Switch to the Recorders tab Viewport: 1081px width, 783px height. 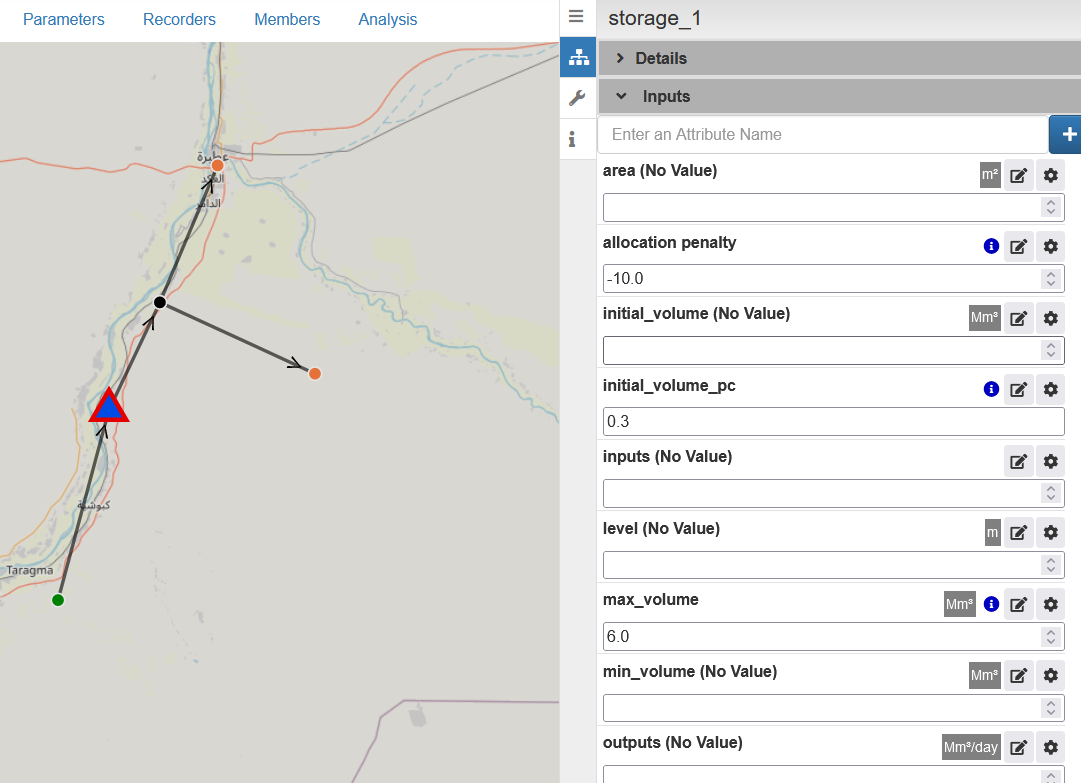[x=179, y=20]
